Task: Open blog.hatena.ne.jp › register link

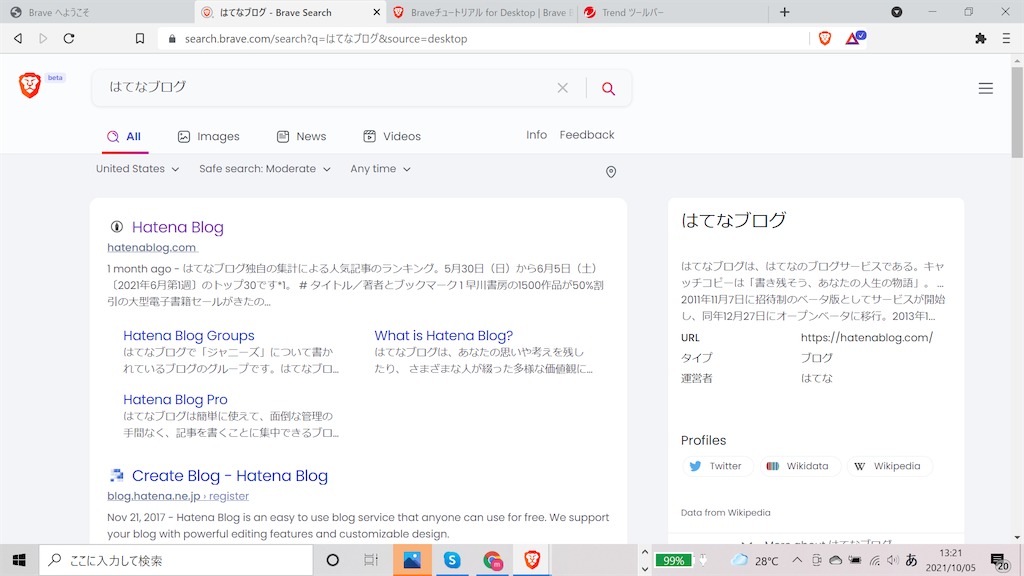Action: pos(178,496)
